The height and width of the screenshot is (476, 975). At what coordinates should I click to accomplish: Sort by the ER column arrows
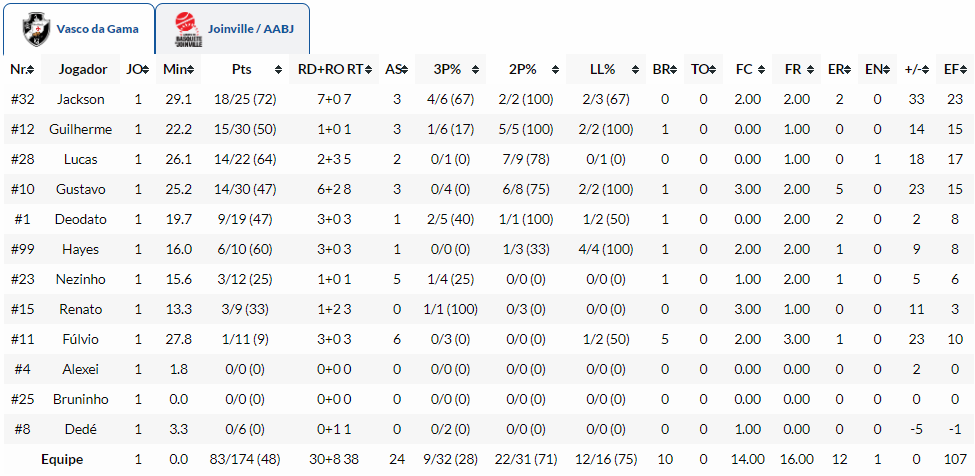click(845, 69)
